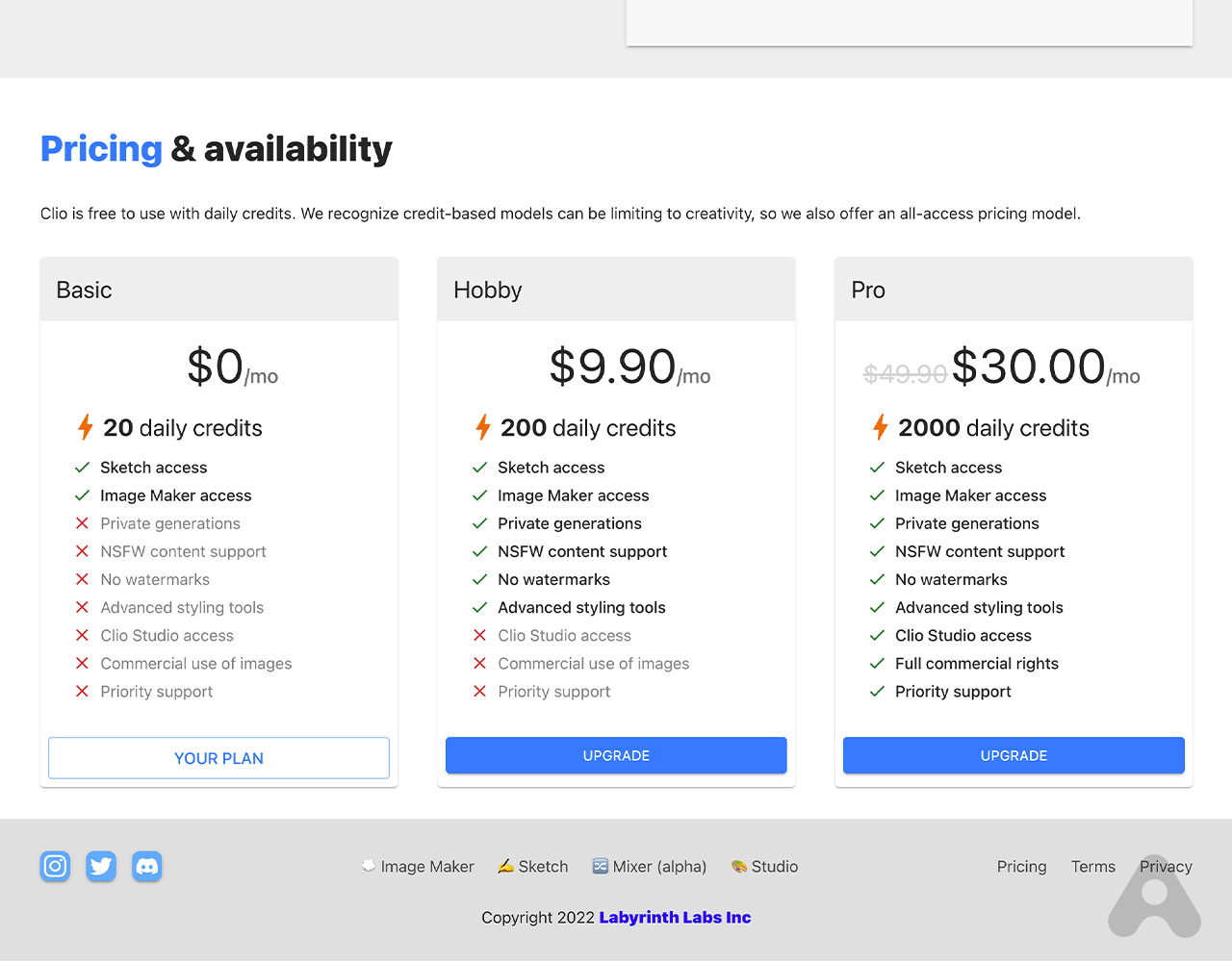Image resolution: width=1232 pixels, height=962 pixels.
Task: Click the Hobby plan lightning bolt icon
Action: click(x=482, y=427)
